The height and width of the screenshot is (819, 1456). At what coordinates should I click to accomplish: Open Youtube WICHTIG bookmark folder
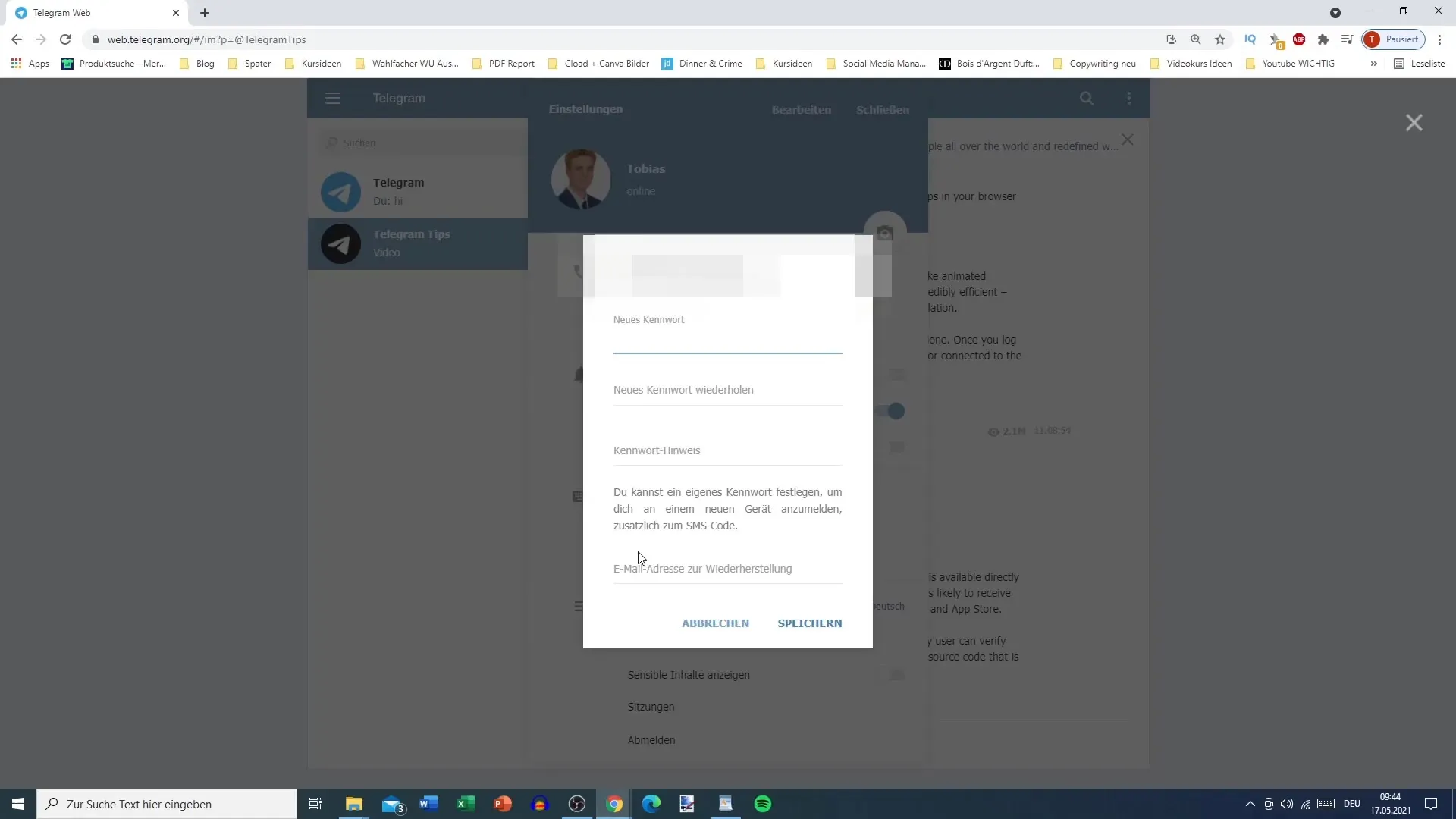(1290, 64)
